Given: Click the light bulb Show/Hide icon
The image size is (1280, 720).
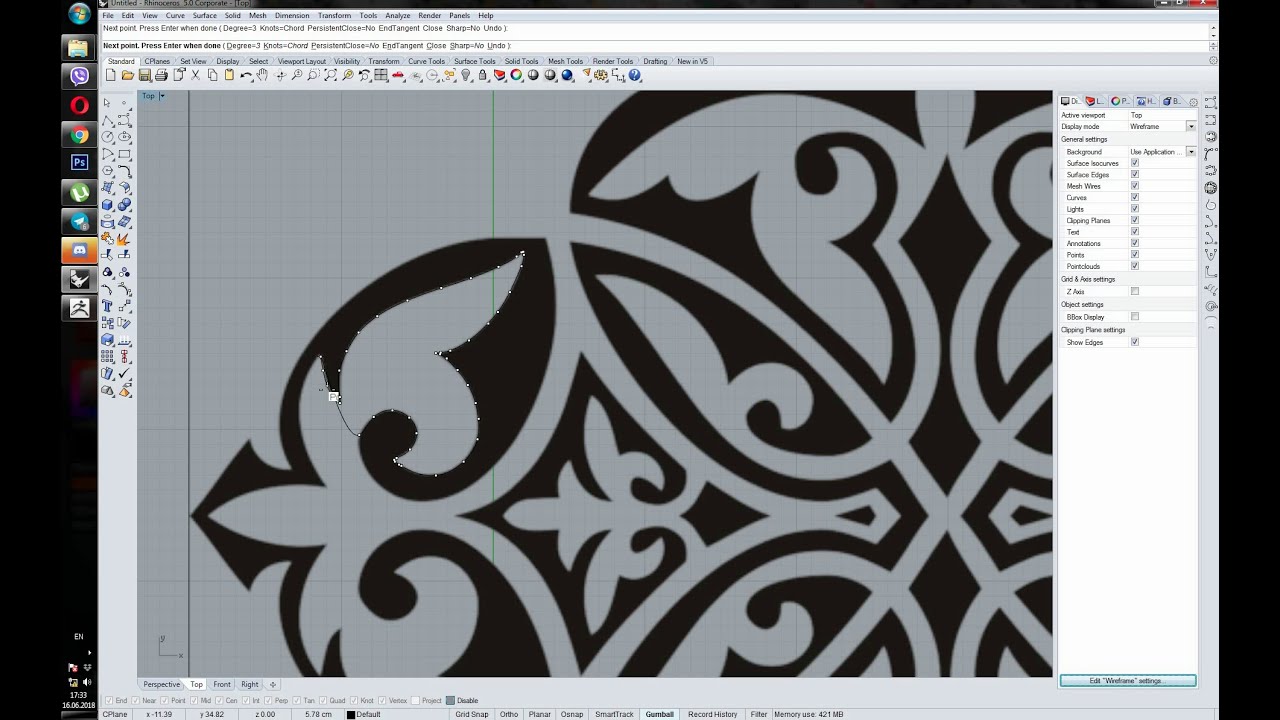Looking at the screenshot, I should 465,75.
